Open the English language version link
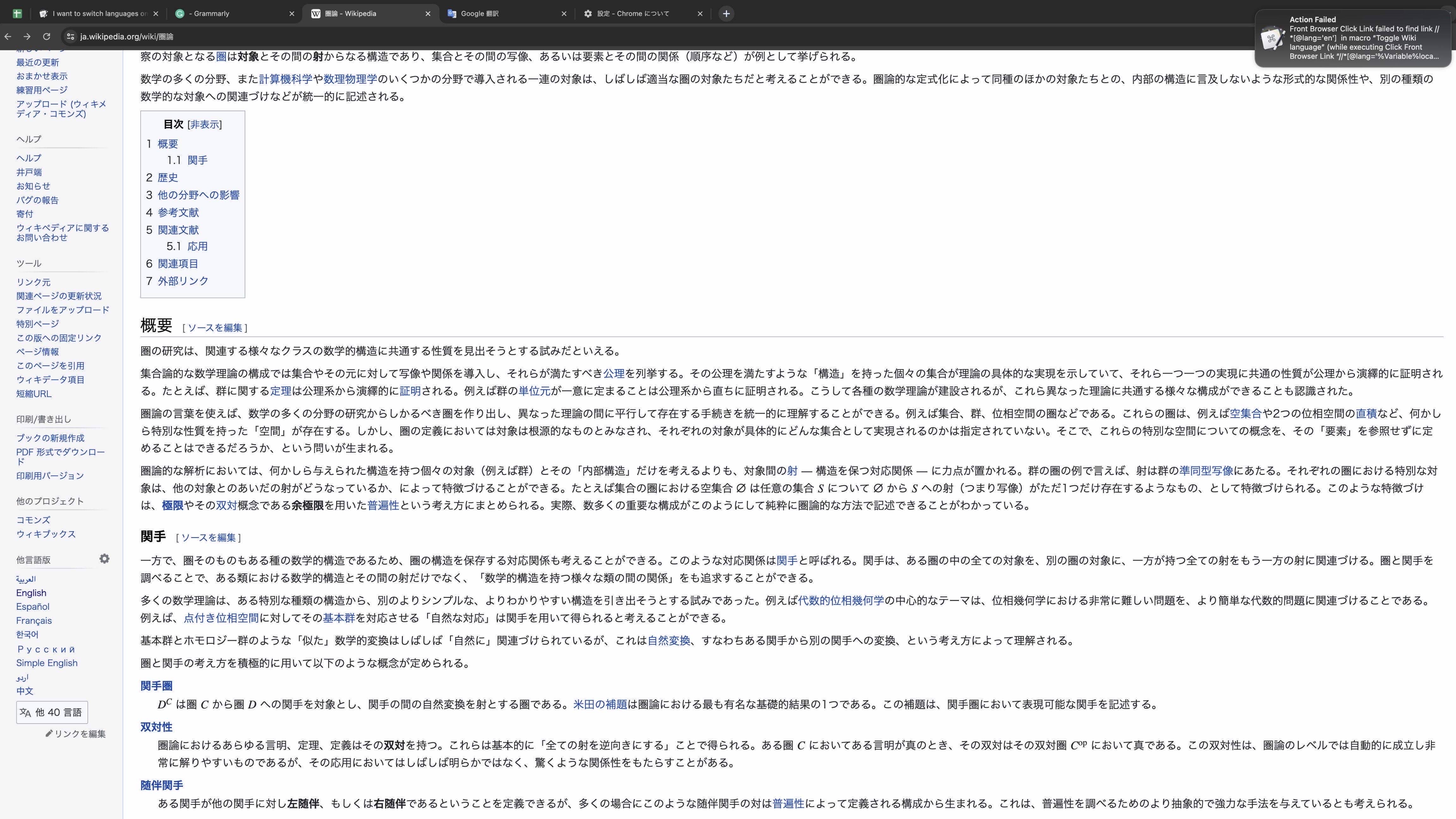Viewport: 1456px width, 819px height. pos(31,593)
